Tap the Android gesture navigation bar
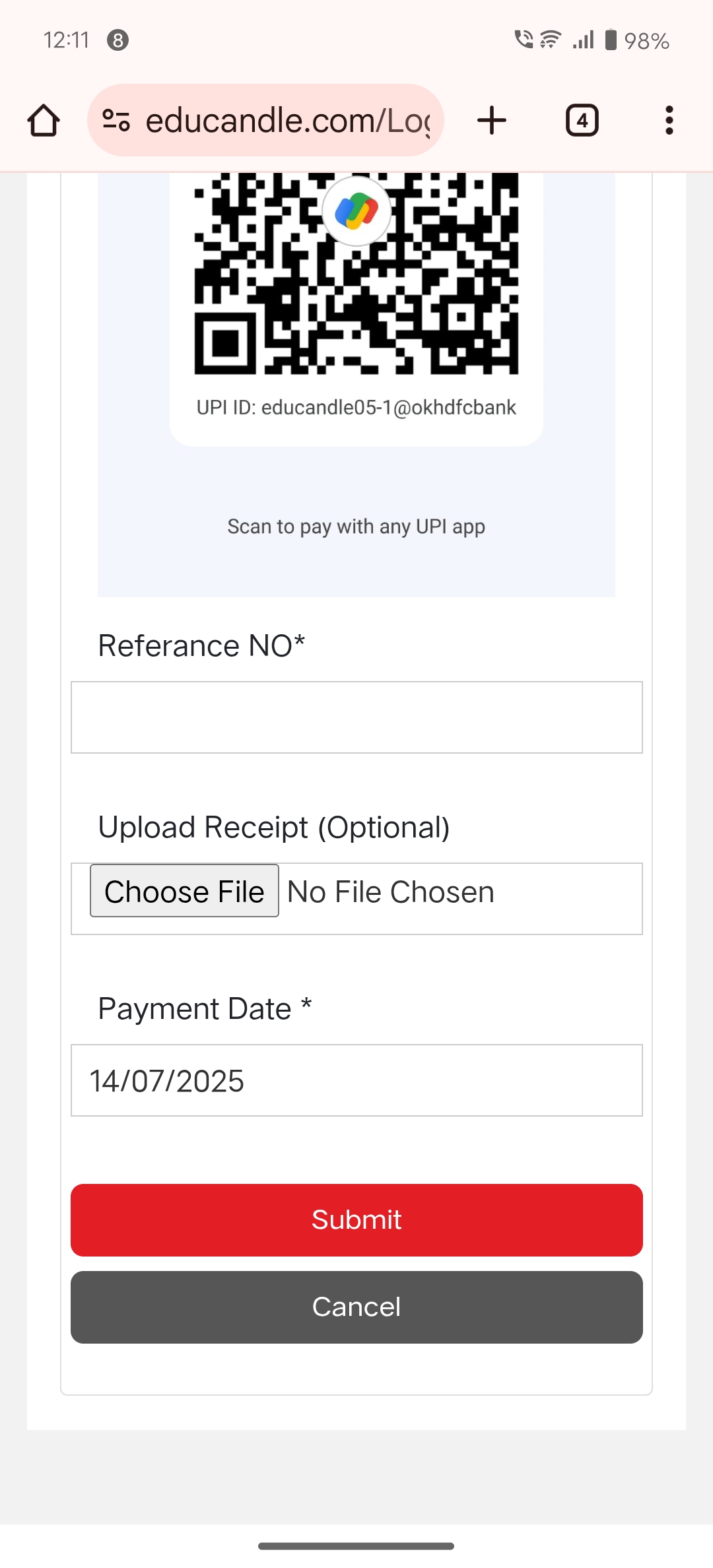 click(x=356, y=1546)
